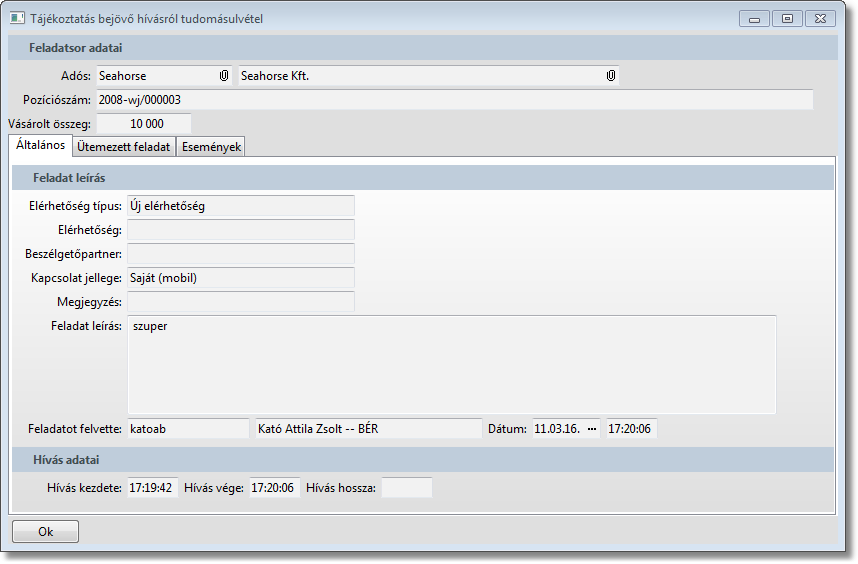Viewport: 858px width, 564px height.
Task: Open date picker ellipsis next to 11.03.16.
Action: (592, 429)
